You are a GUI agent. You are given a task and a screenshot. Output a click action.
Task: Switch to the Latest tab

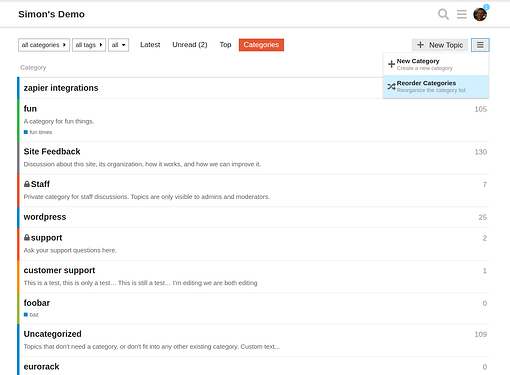click(150, 45)
